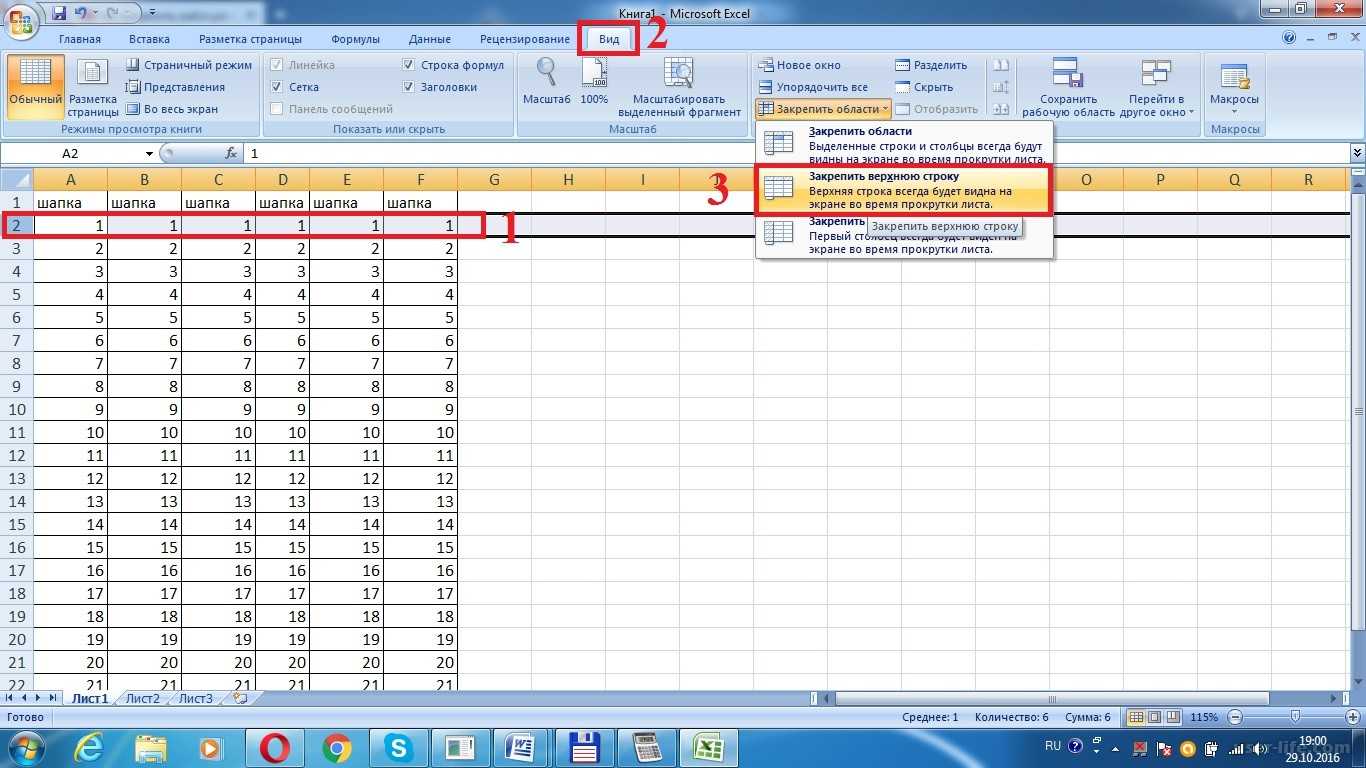The width and height of the screenshot is (1366, 768).
Task: Click the vertical scrollbar thumb
Action: coord(1357,410)
